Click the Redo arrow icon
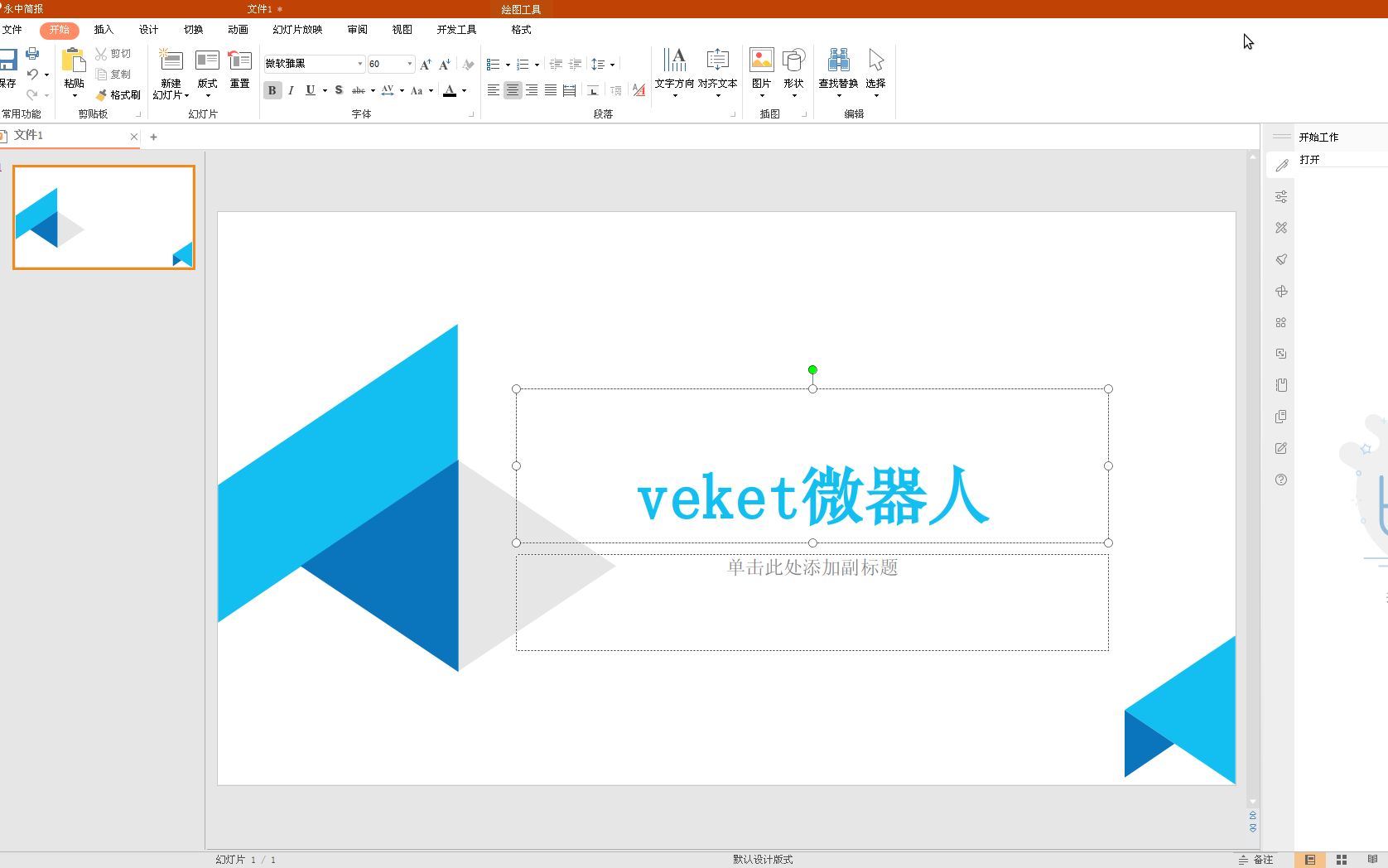Screen dimensions: 1388x868 pyautogui.click(x=32, y=94)
